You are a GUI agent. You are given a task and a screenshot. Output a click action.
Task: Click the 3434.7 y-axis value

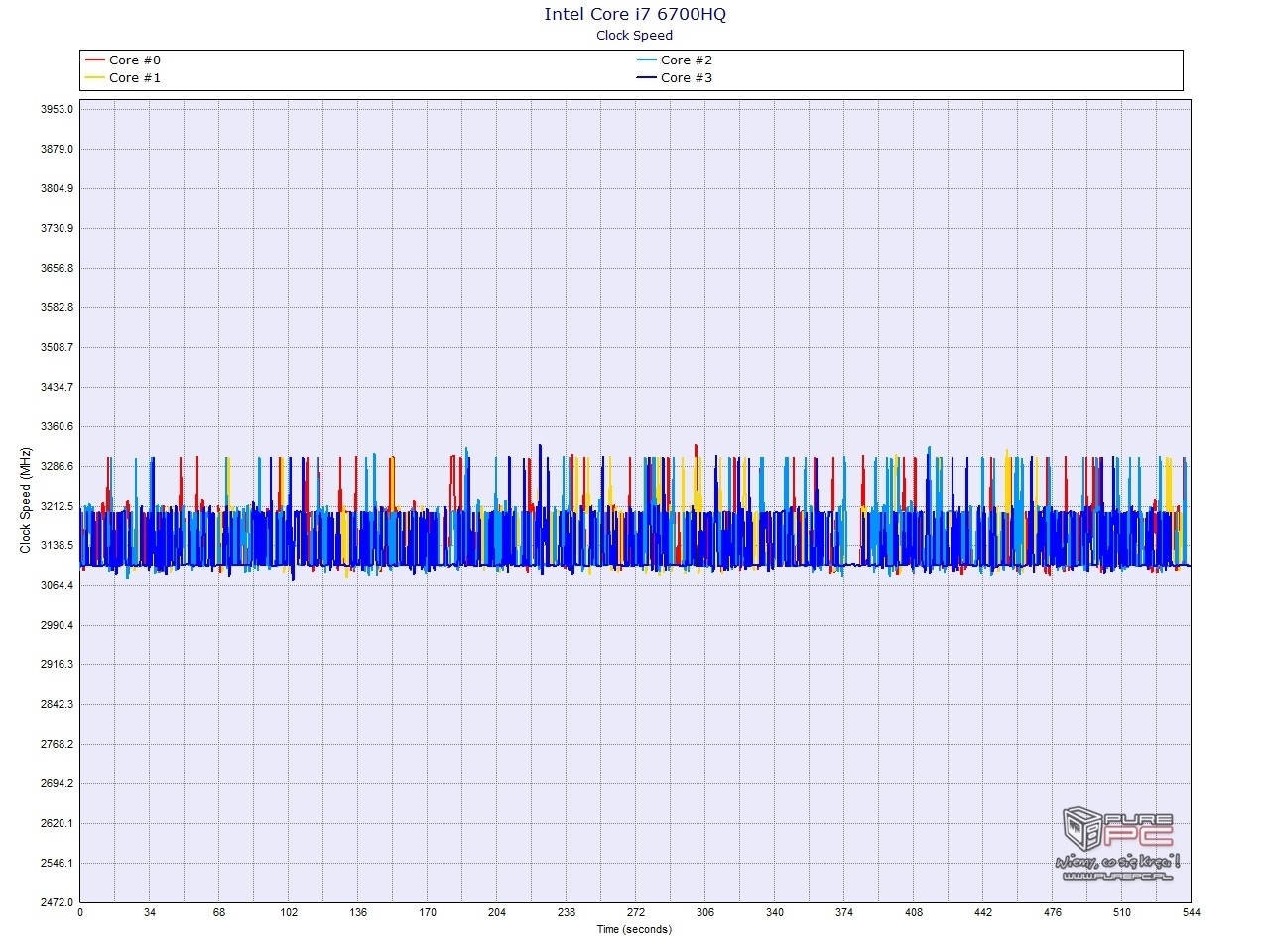coord(57,387)
